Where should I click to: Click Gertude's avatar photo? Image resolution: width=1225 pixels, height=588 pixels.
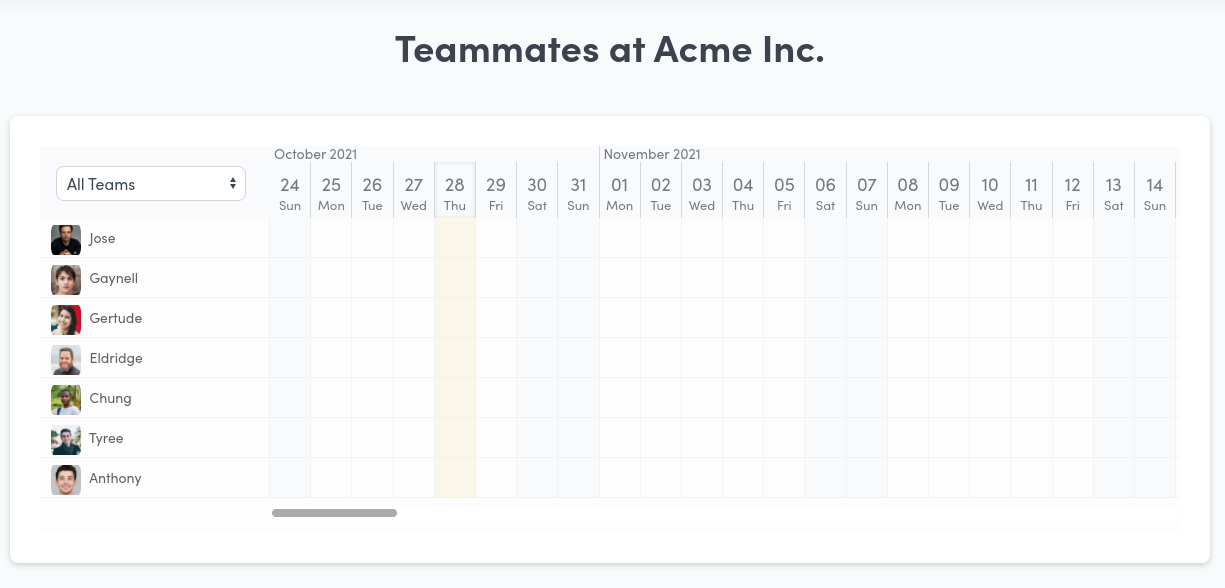[x=66, y=320]
